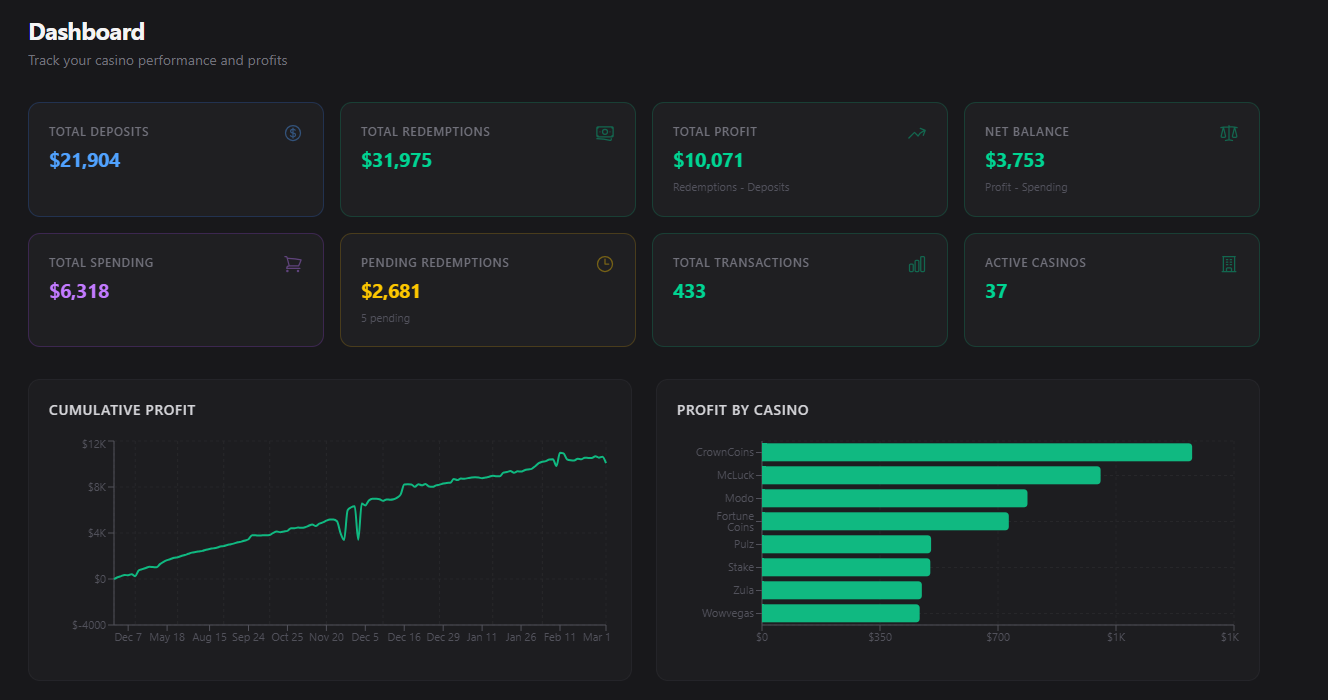Click the Mar 1 axis label
This screenshot has height=700, width=1328.
[597, 636]
